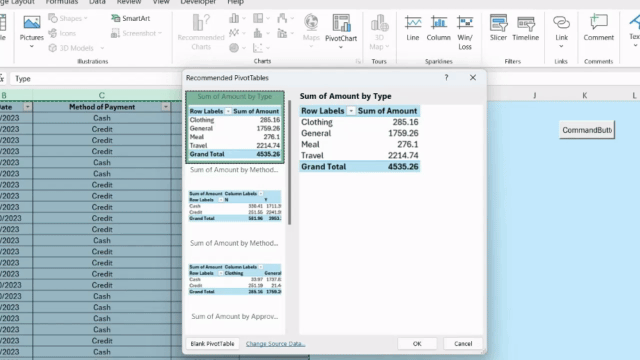The height and width of the screenshot is (360, 640).
Task: Expand the Link dropdown arrow
Action: pos(561,46)
